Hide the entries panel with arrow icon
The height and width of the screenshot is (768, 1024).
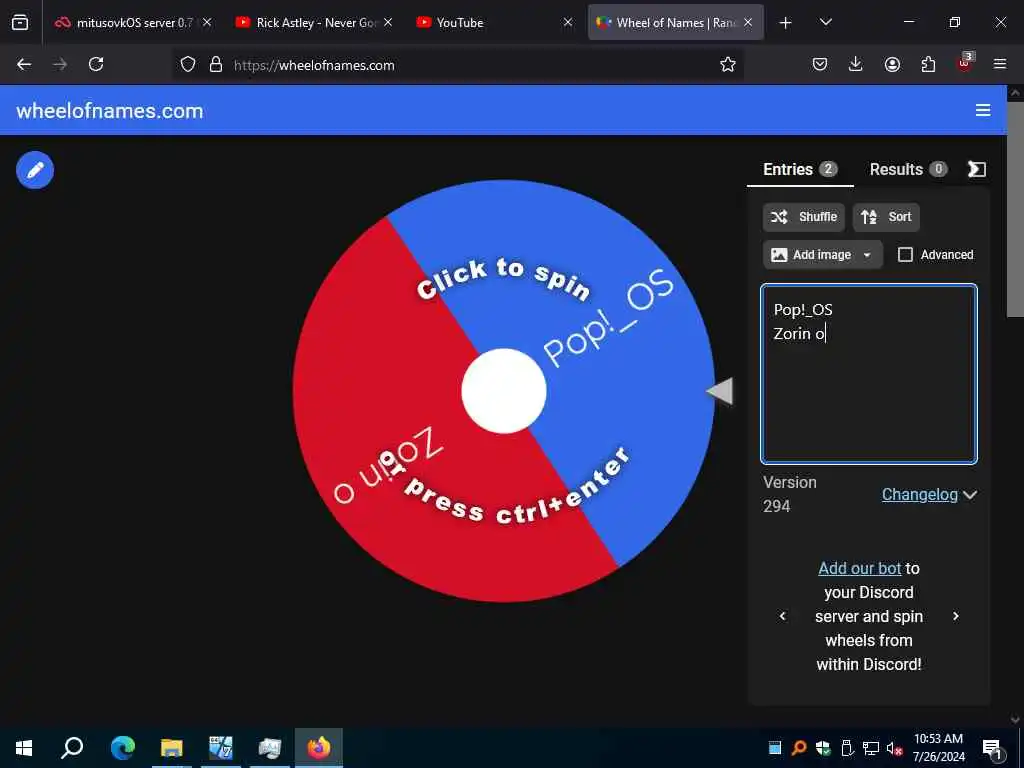[x=976, y=169]
